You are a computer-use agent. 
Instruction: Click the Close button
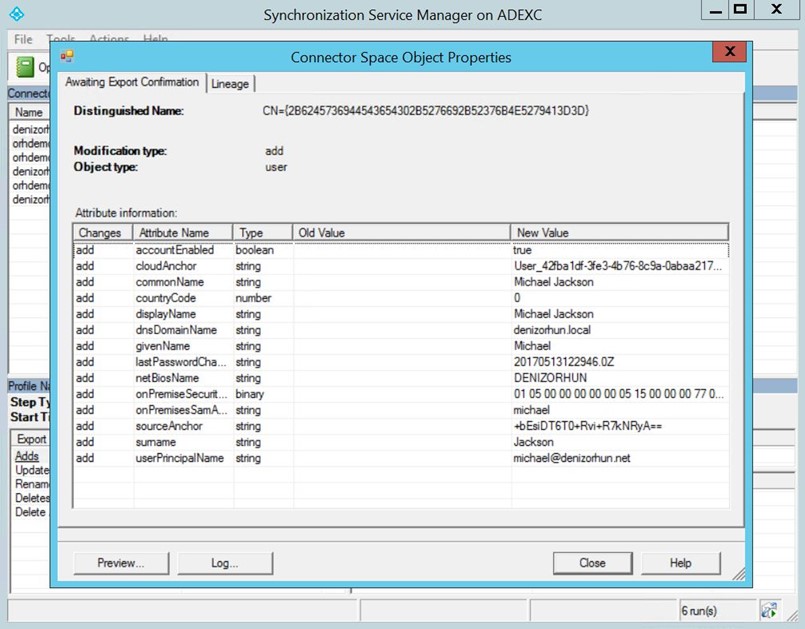coord(592,563)
